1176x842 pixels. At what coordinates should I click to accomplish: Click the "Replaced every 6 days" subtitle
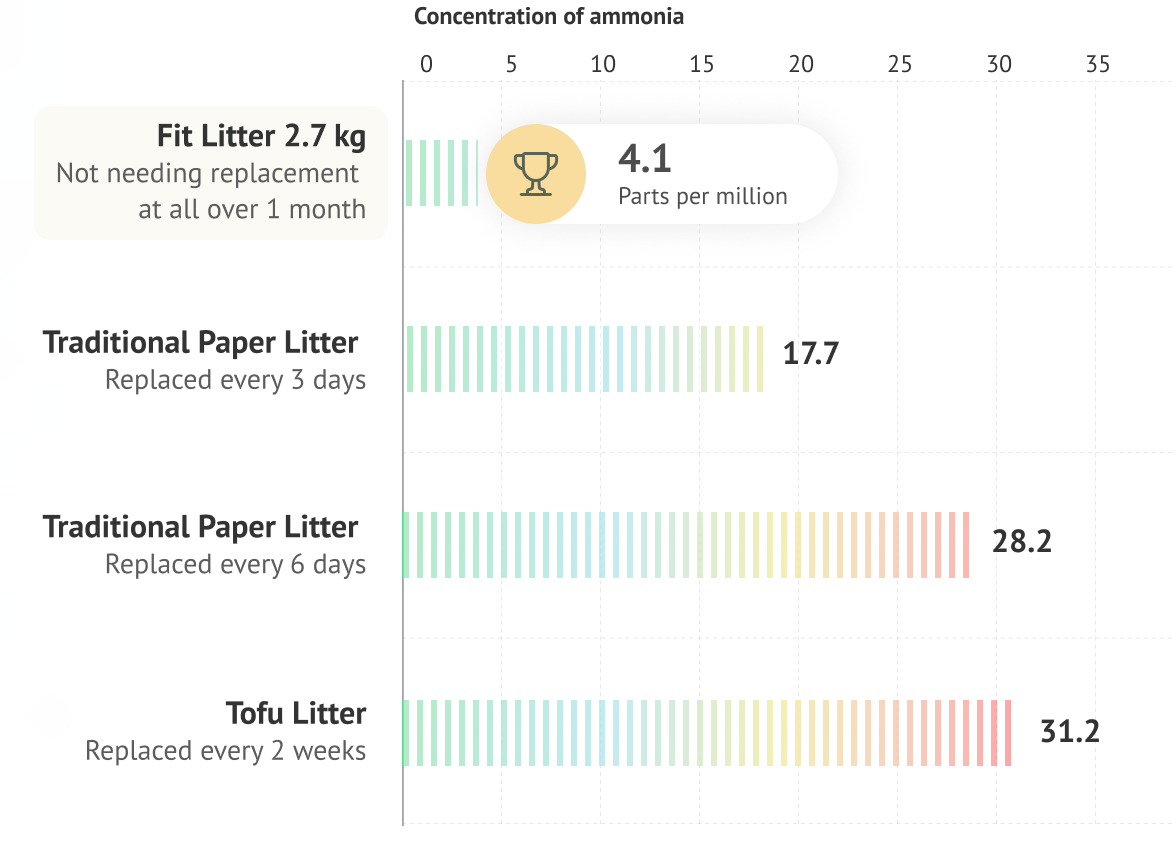point(235,564)
